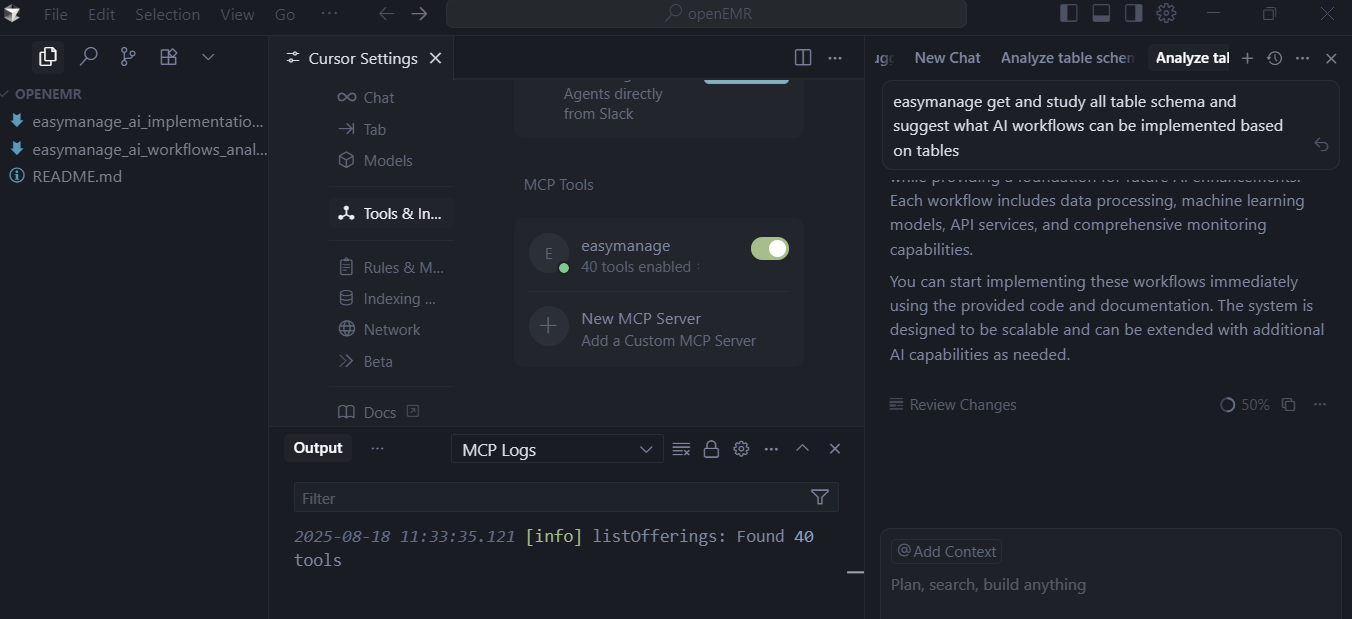Open the Explorer files view
The image size is (1352, 619).
click(x=48, y=57)
